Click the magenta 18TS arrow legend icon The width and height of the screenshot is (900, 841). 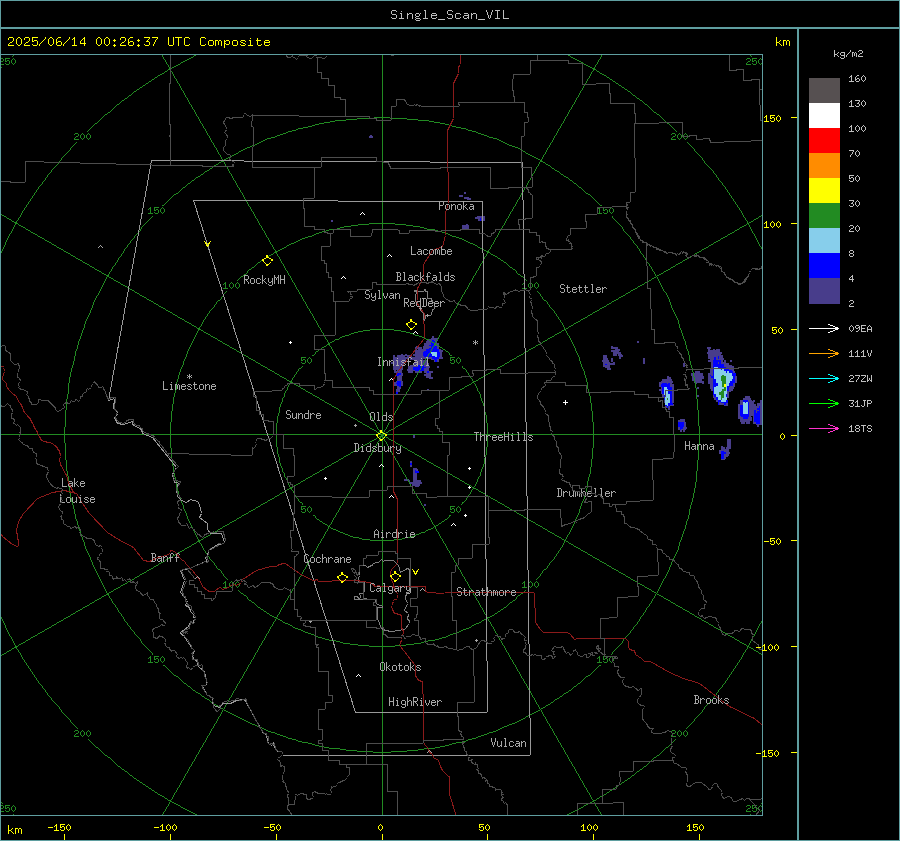(824, 428)
